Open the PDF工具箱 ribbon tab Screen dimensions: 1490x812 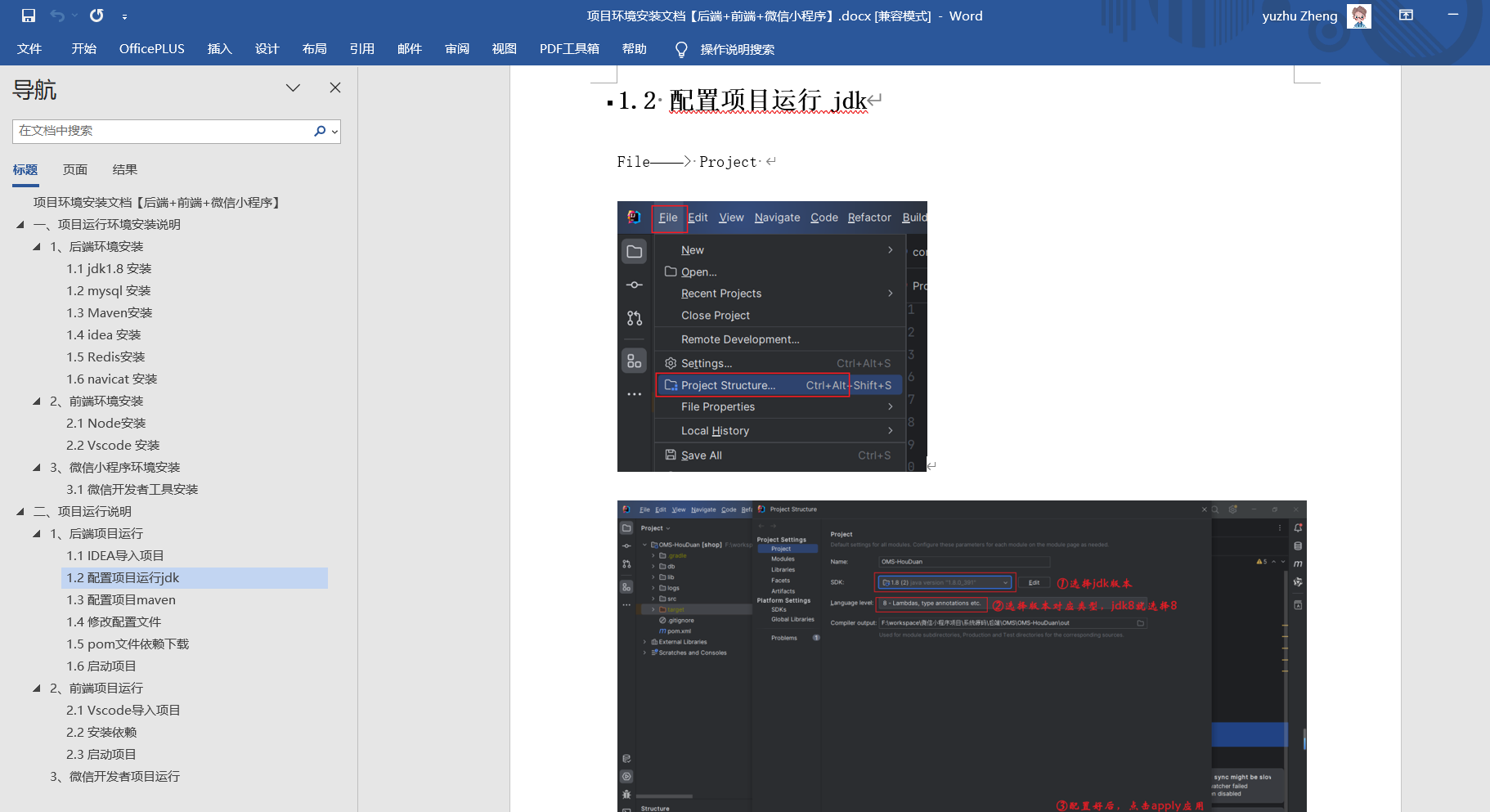(569, 49)
